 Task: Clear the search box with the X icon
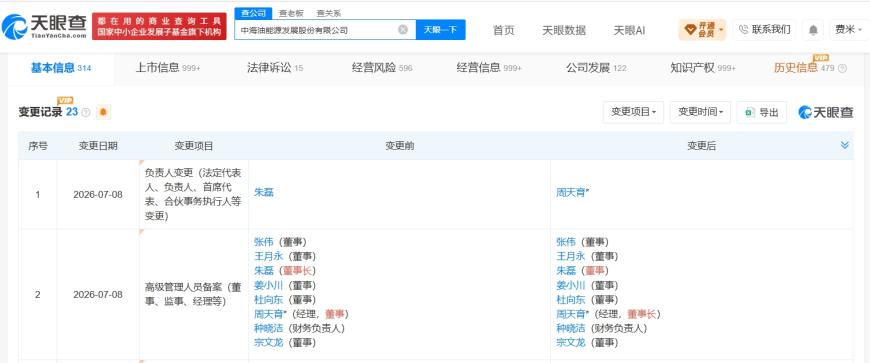point(403,30)
